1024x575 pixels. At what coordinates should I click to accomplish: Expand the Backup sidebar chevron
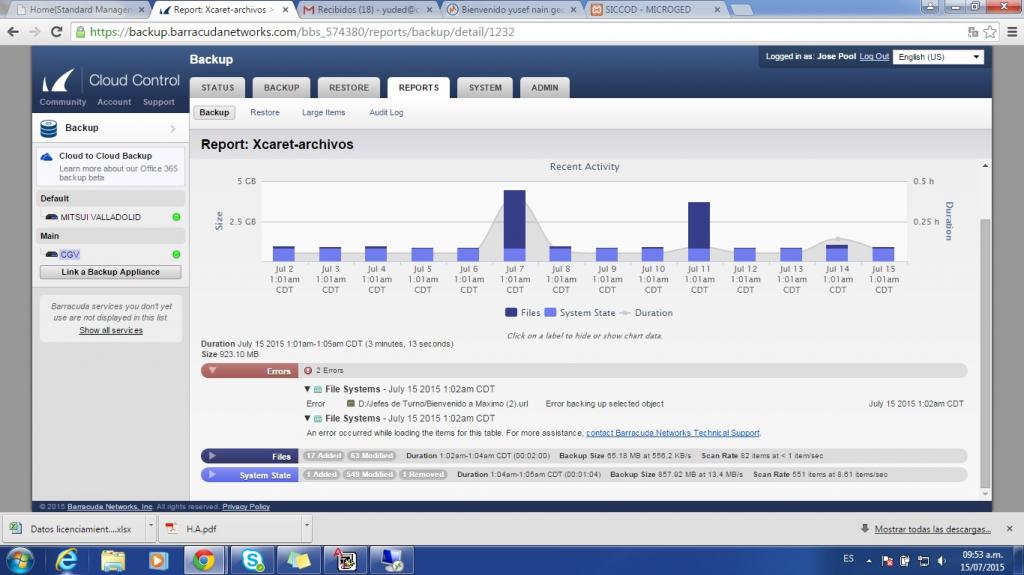point(173,129)
